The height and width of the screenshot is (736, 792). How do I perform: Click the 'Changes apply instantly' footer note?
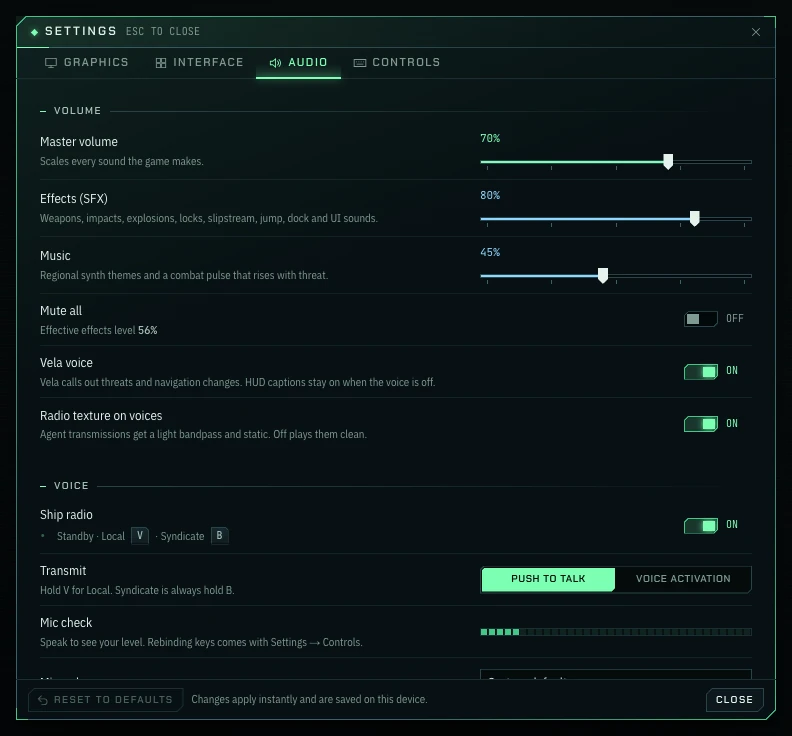[309, 700]
